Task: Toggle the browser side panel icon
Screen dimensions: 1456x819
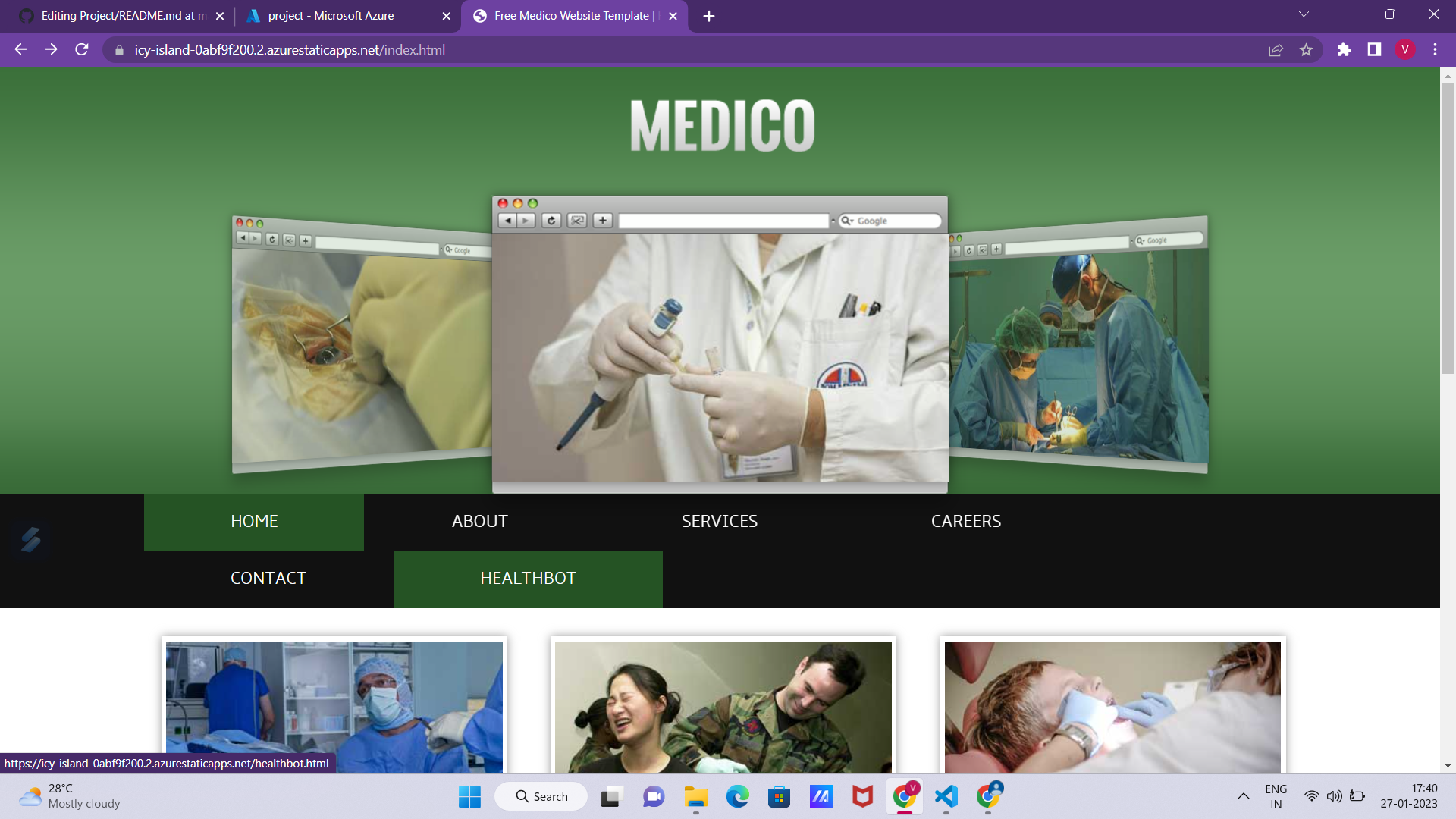Action: (x=1374, y=50)
